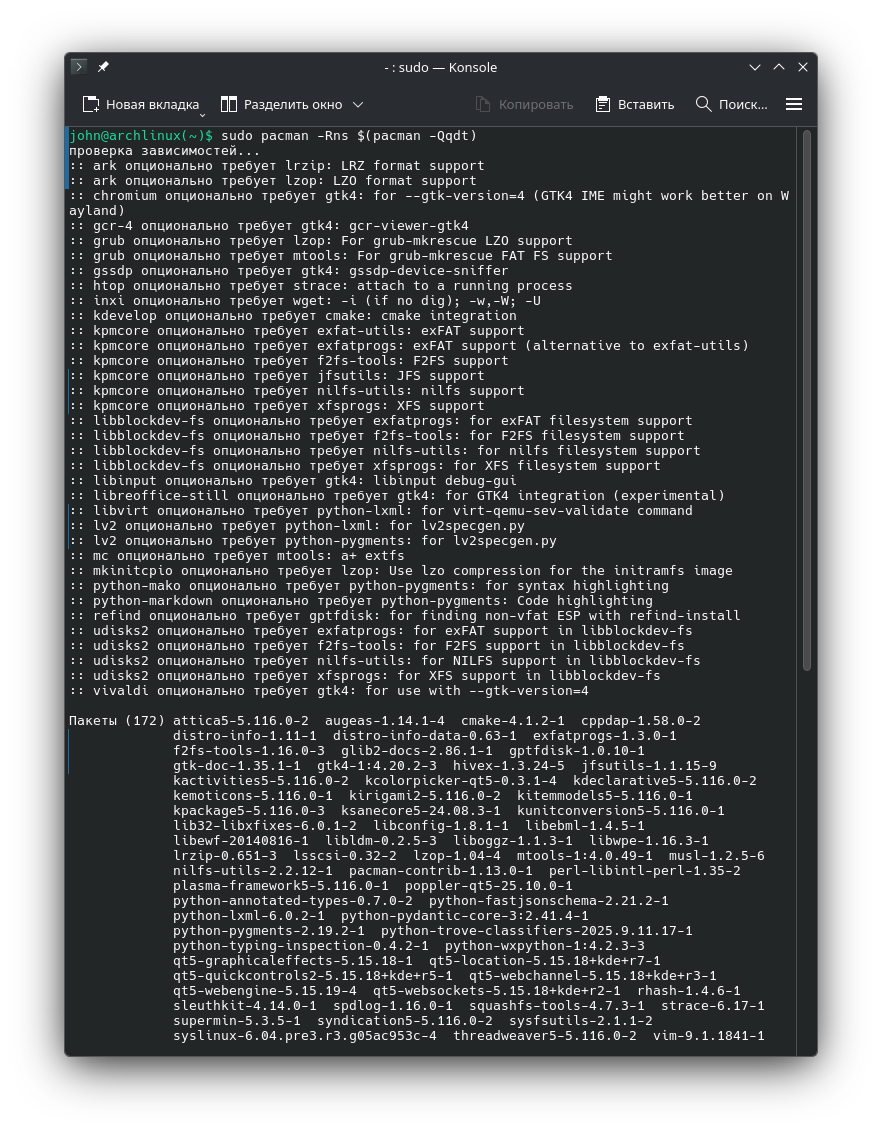Open Поиск… search
Viewport: 882px width, 1133px height.
(x=732, y=105)
